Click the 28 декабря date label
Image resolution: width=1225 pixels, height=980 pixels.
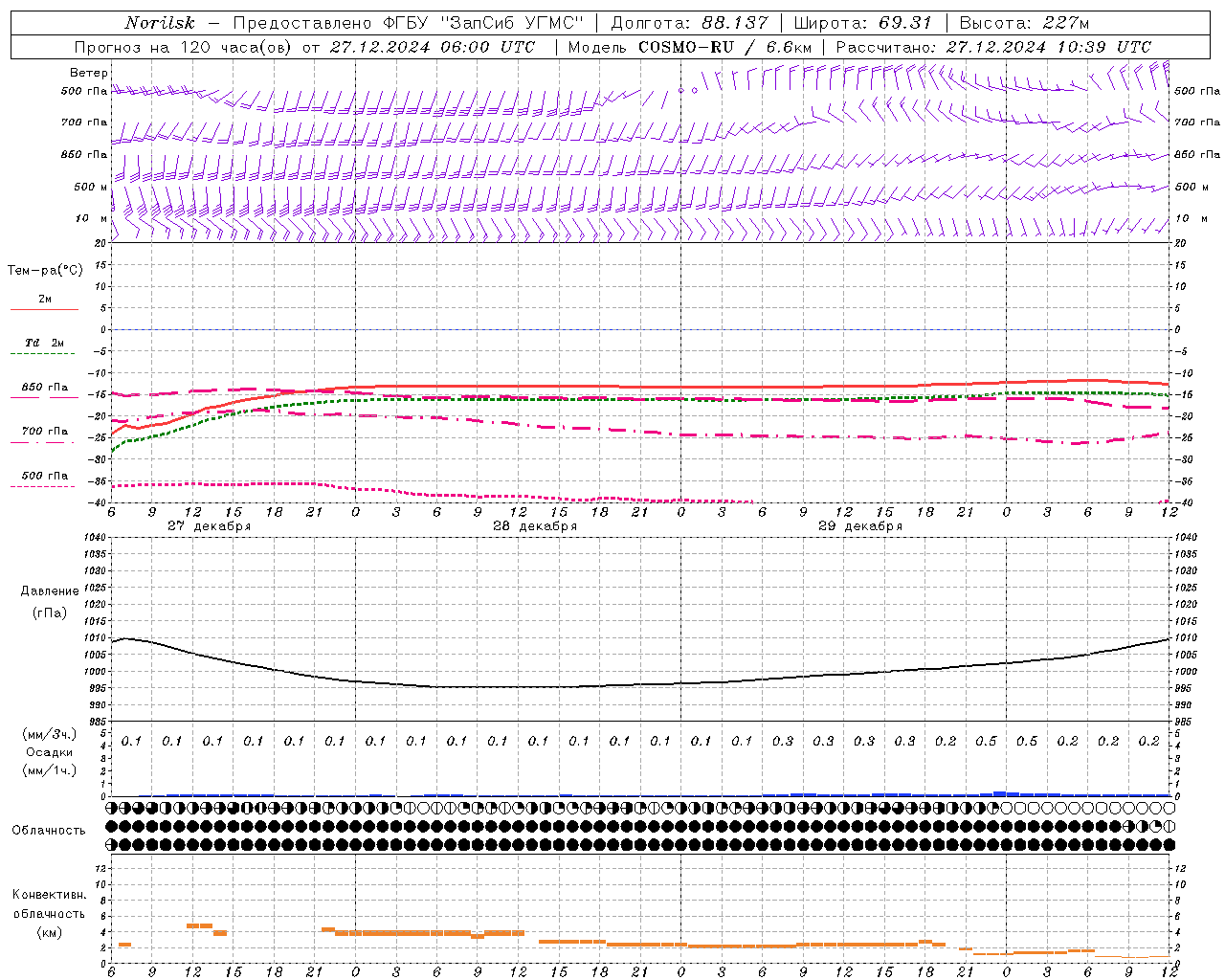pyautogui.click(x=535, y=526)
